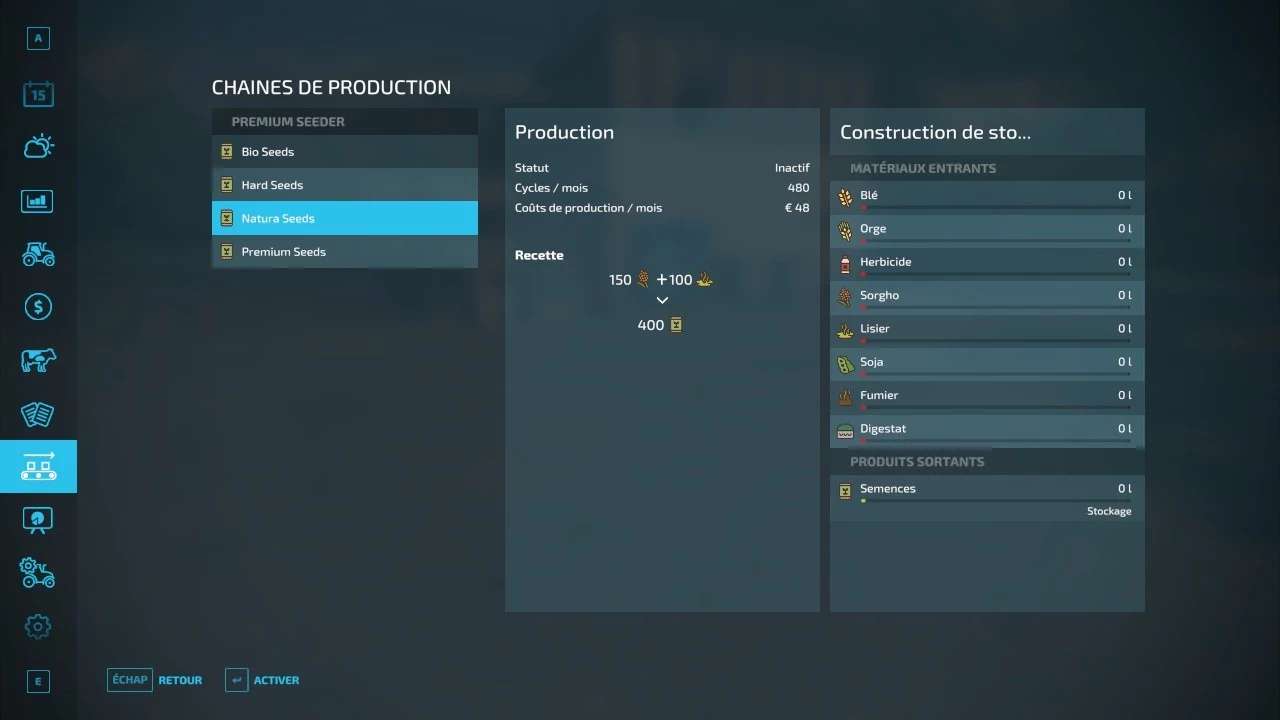
Task: Open the tractor gear settings icon
Action: [38, 573]
